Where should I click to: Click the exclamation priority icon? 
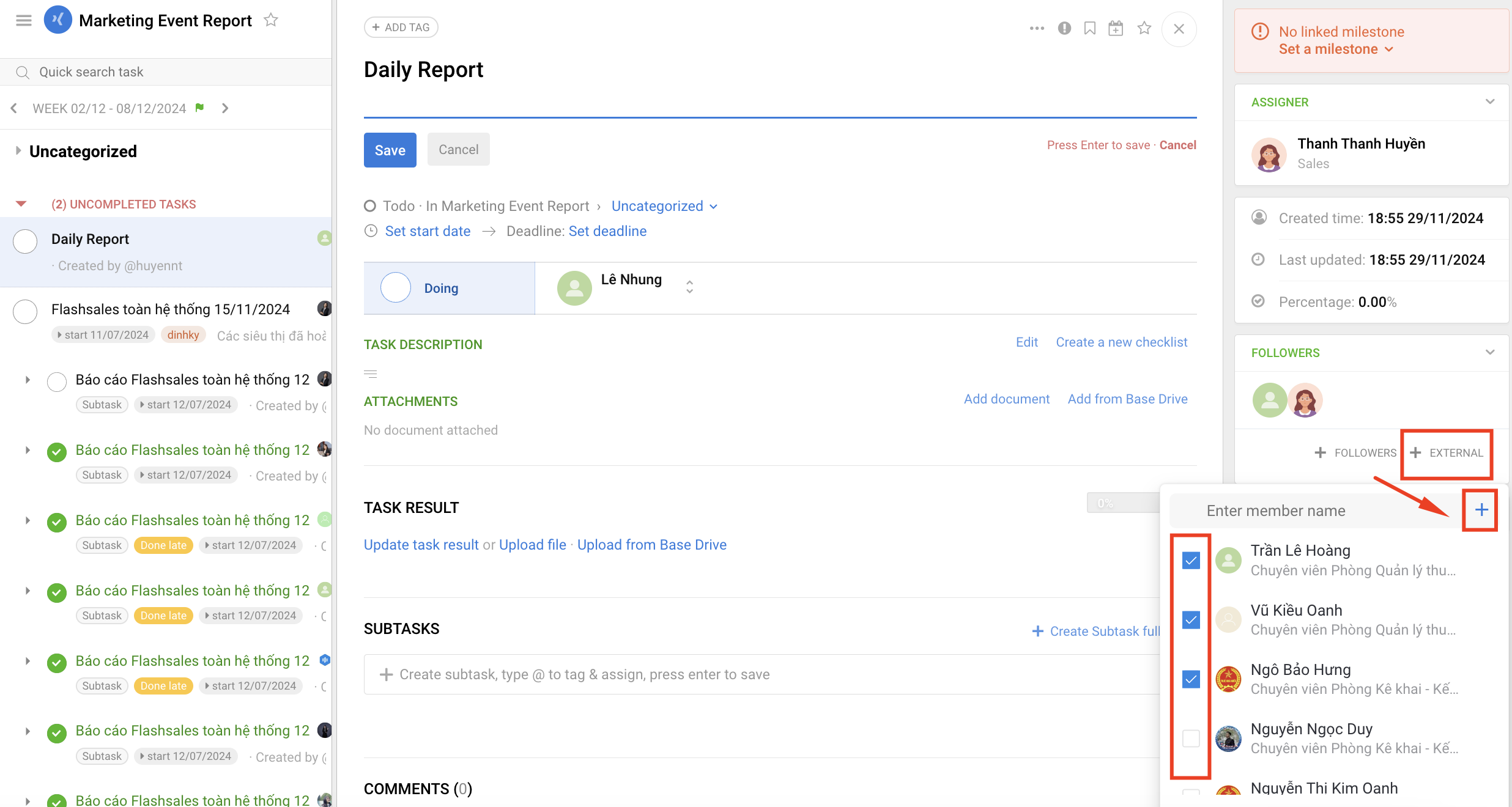(x=1064, y=28)
